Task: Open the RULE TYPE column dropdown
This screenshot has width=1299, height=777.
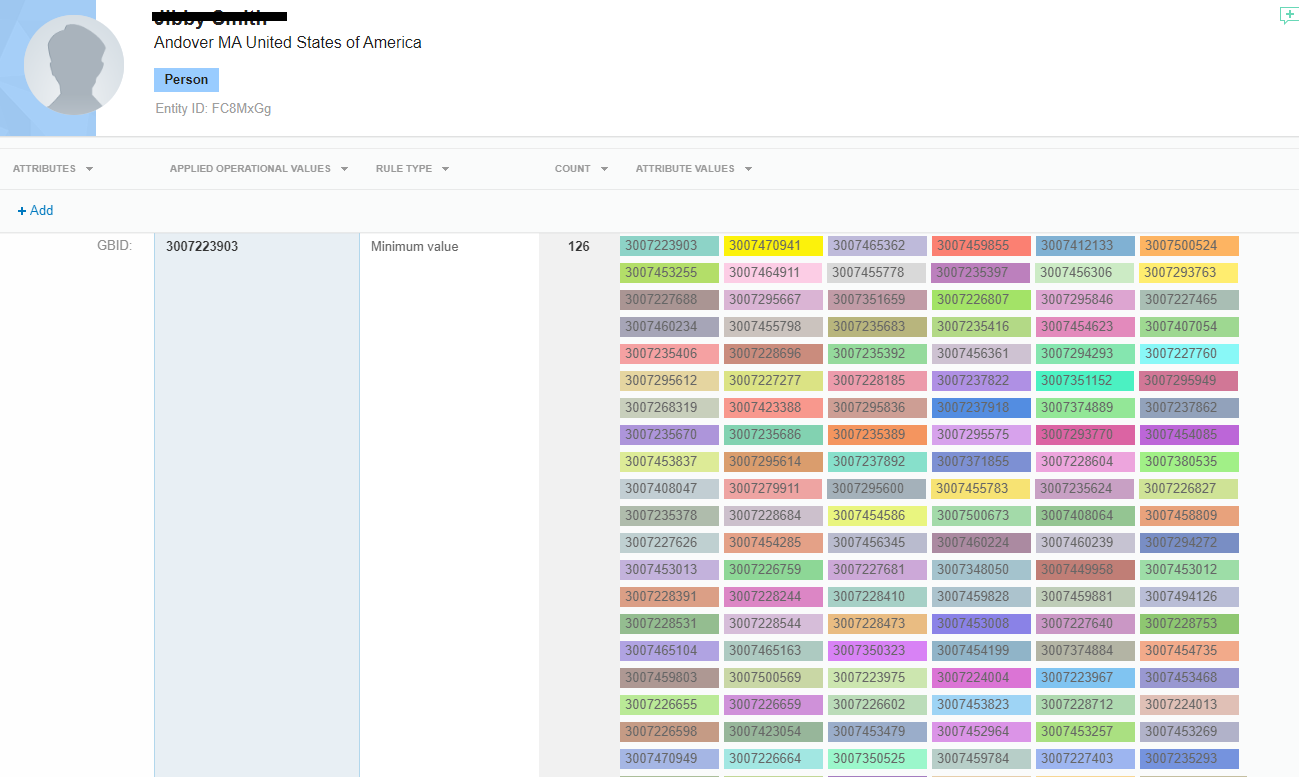Action: (445, 169)
